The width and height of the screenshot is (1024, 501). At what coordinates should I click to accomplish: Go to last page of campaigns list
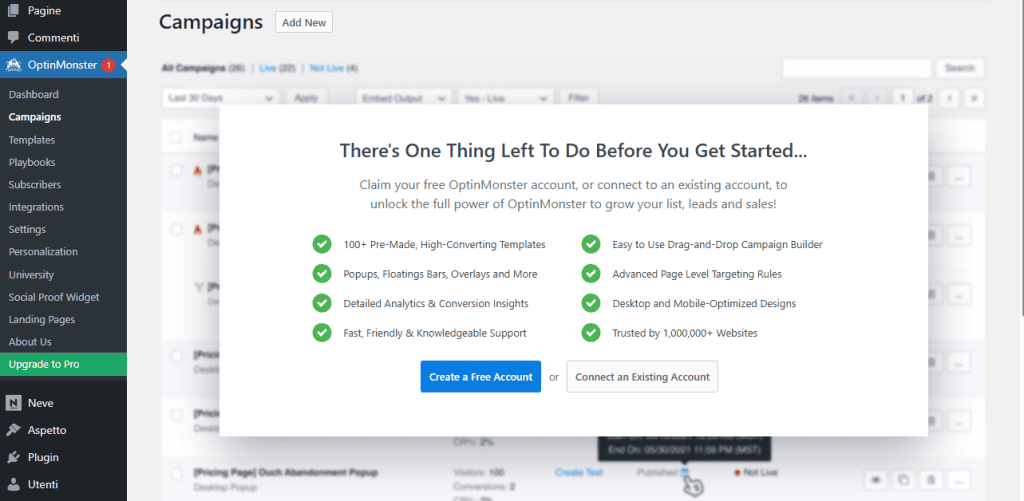(974, 98)
